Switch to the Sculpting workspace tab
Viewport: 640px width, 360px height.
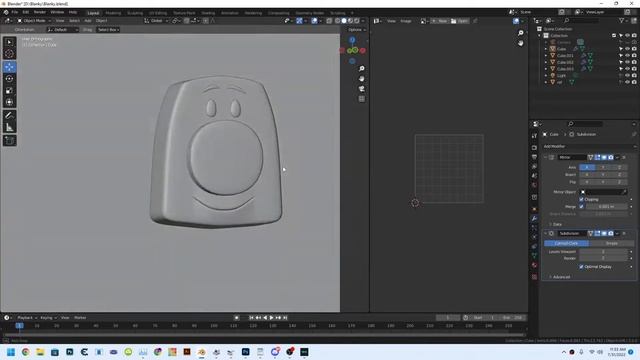135,13
